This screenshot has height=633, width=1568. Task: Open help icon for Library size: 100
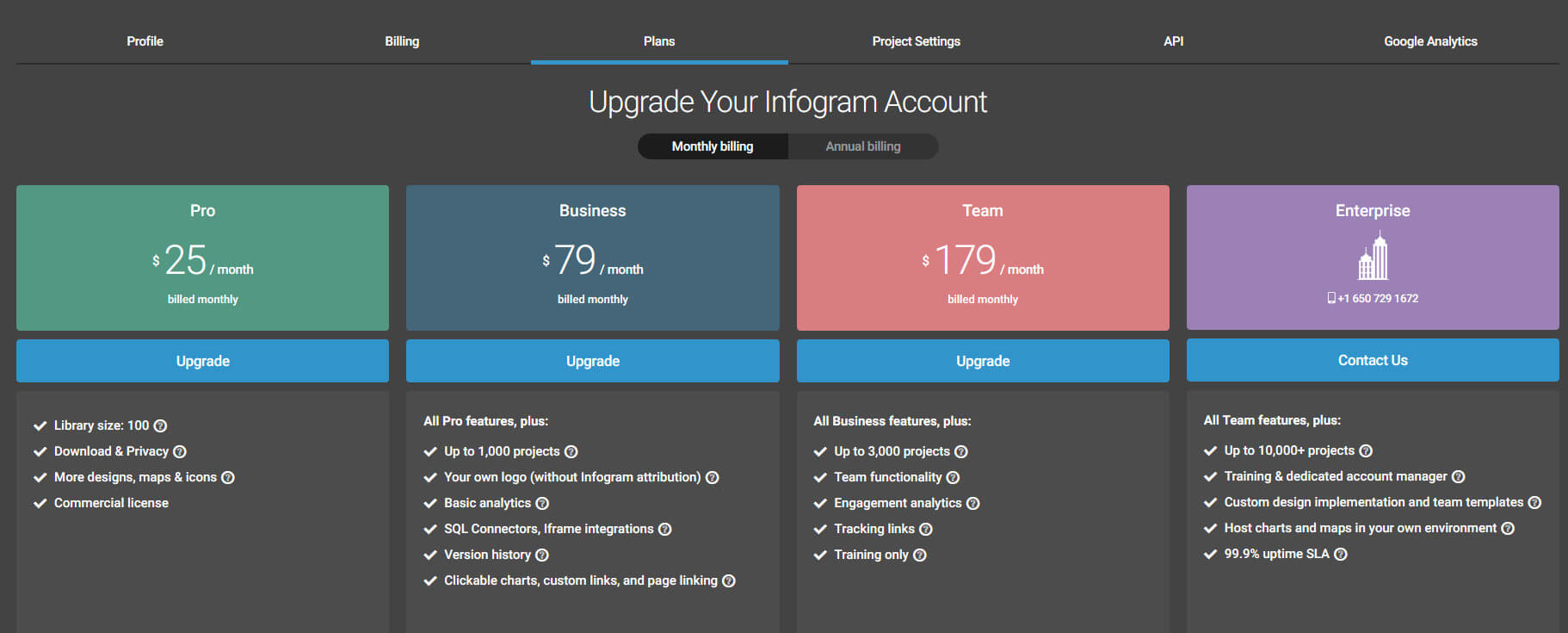coord(160,425)
